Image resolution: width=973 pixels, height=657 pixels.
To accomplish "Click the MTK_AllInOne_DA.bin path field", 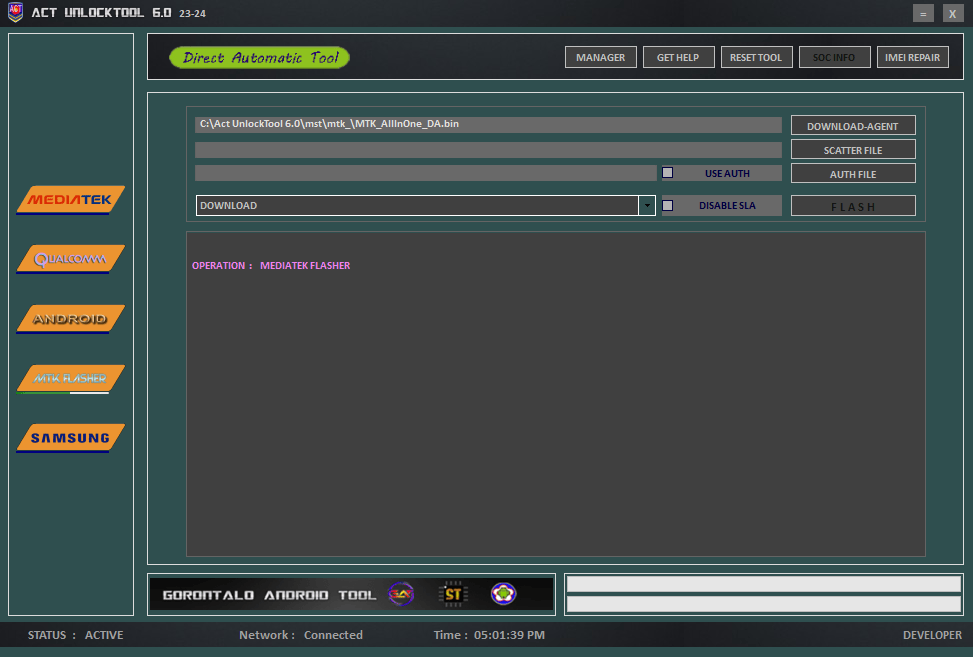I will [488, 124].
